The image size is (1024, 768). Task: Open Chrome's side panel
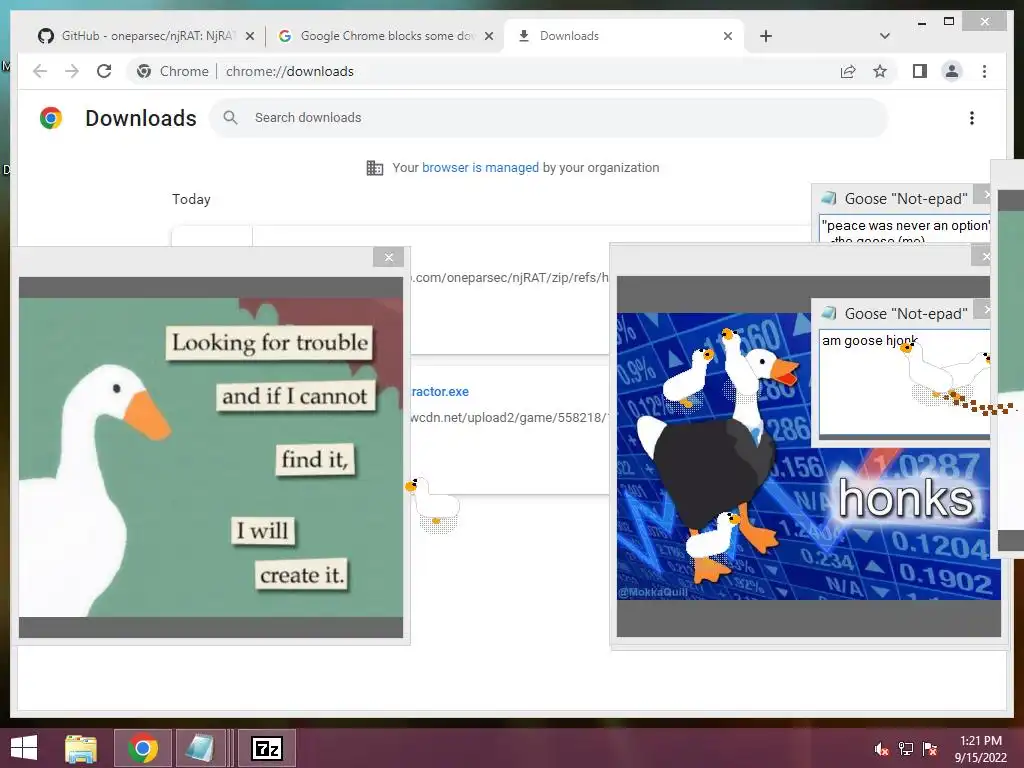click(920, 71)
